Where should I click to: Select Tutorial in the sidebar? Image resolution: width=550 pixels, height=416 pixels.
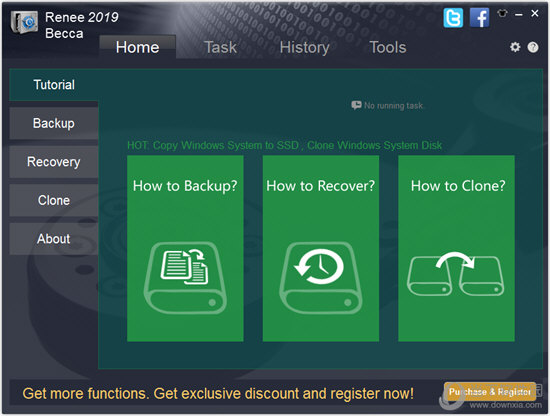(54, 85)
